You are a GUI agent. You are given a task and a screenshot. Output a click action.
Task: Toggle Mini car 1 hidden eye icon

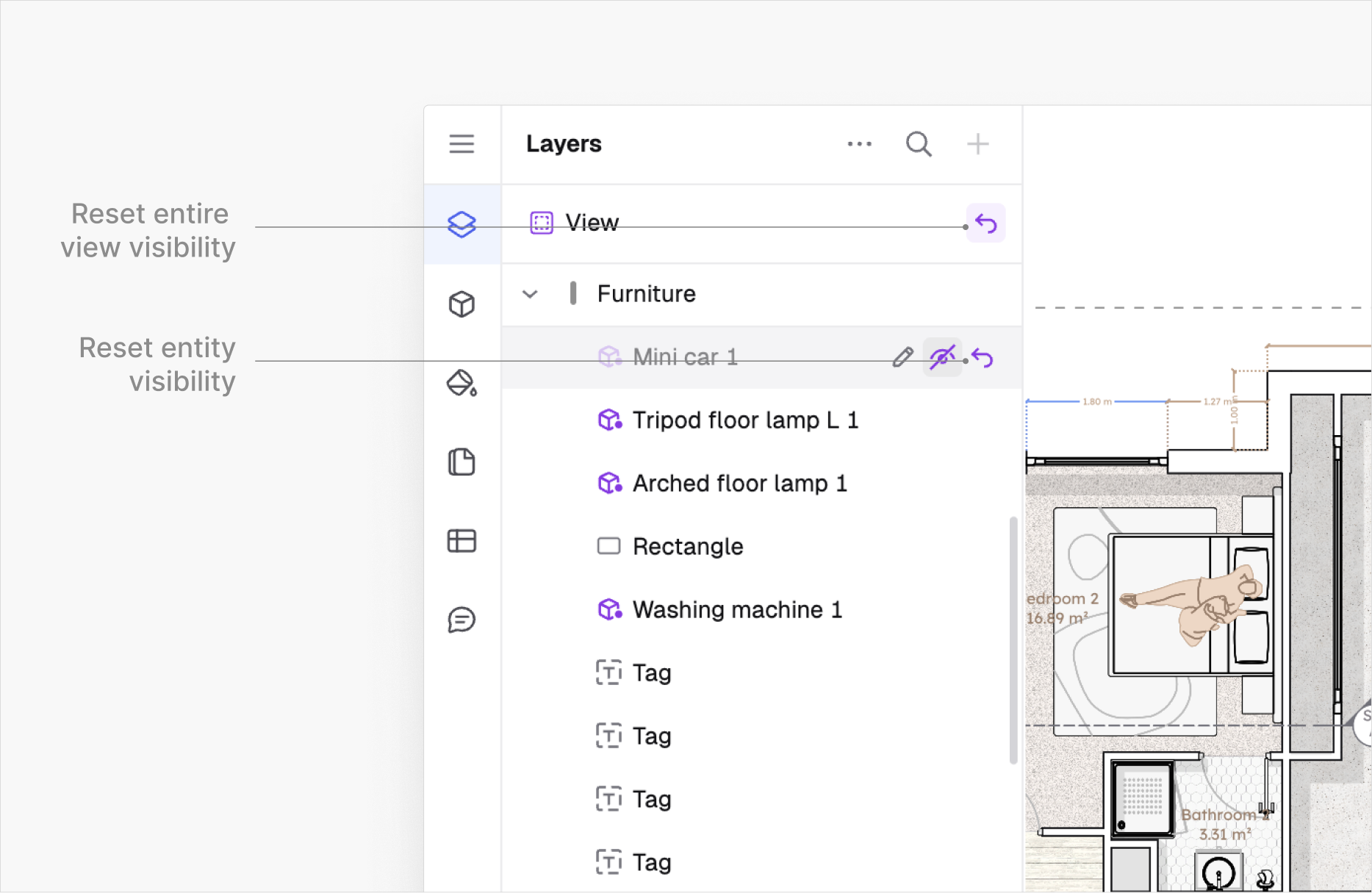click(x=942, y=358)
